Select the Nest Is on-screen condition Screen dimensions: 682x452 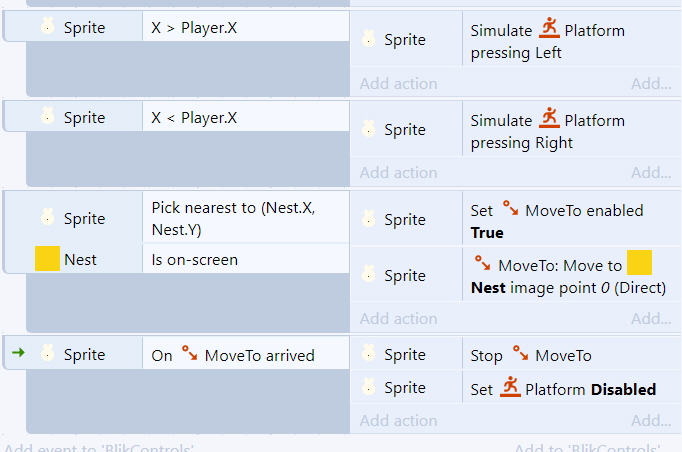point(246,260)
